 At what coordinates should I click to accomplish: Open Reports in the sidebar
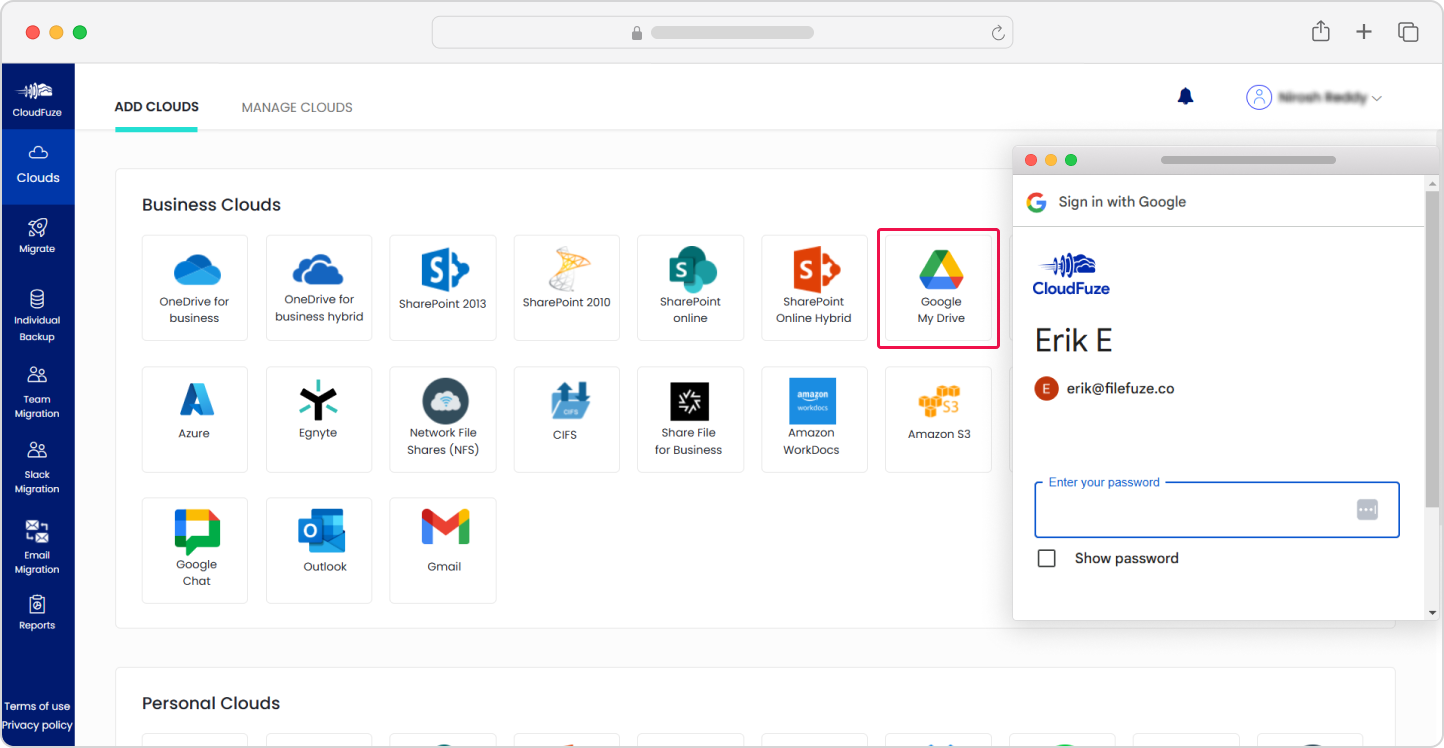[37, 613]
